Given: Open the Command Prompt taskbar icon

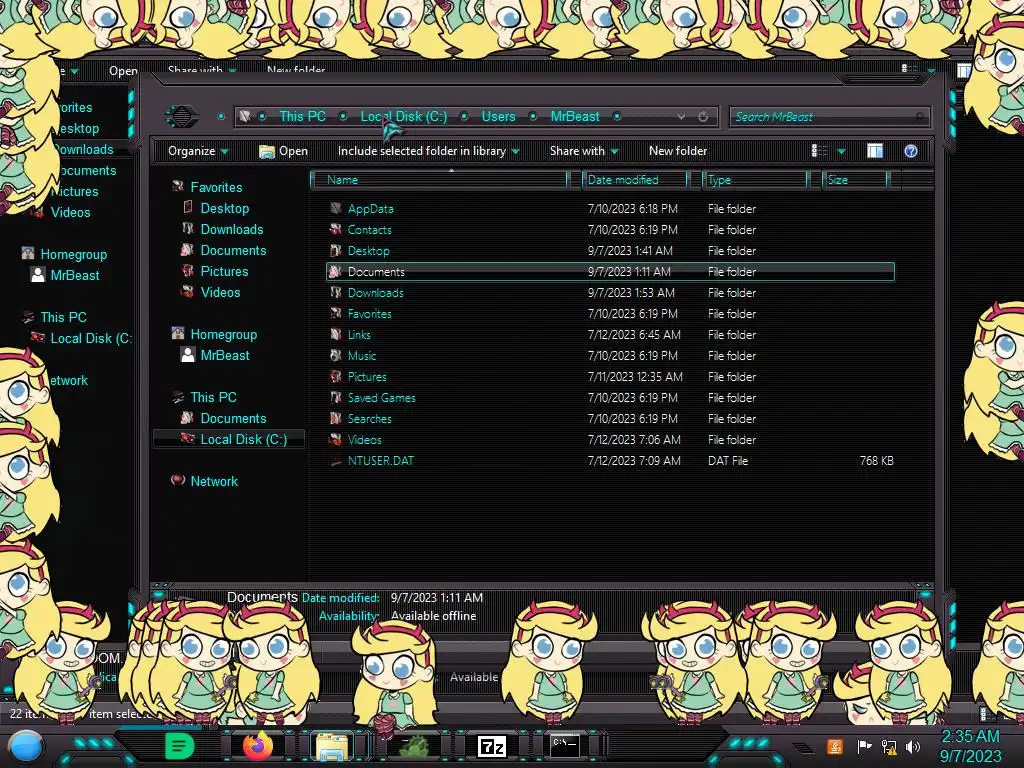Looking at the screenshot, I should (565, 745).
